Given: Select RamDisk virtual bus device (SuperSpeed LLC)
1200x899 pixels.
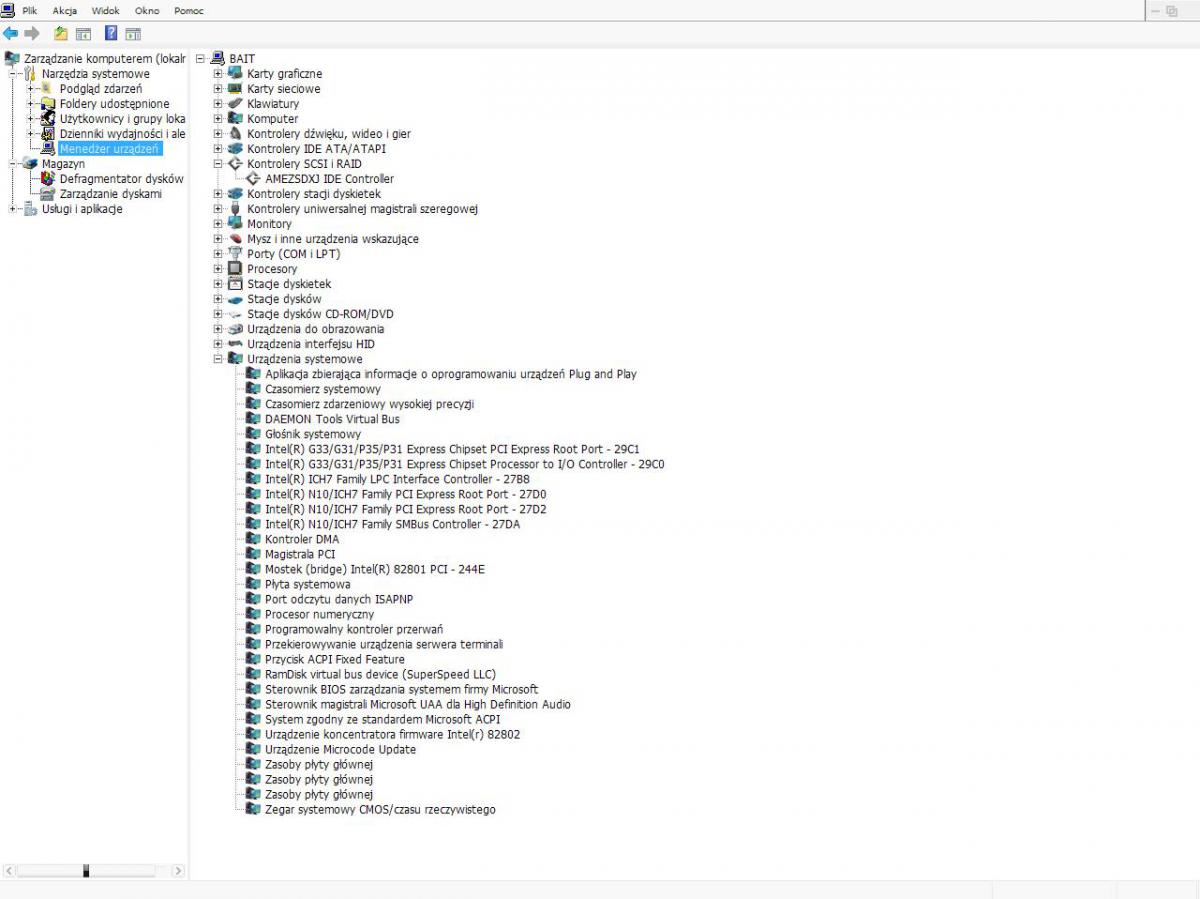Looking at the screenshot, I should click(x=380, y=673).
